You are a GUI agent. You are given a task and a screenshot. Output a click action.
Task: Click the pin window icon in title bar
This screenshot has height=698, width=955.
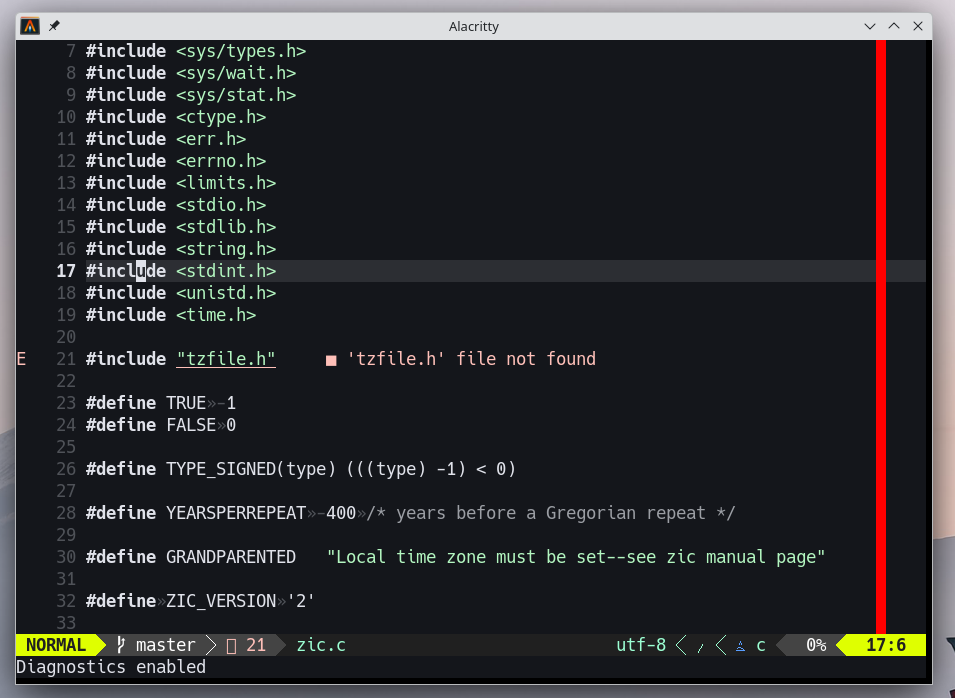point(54,26)
